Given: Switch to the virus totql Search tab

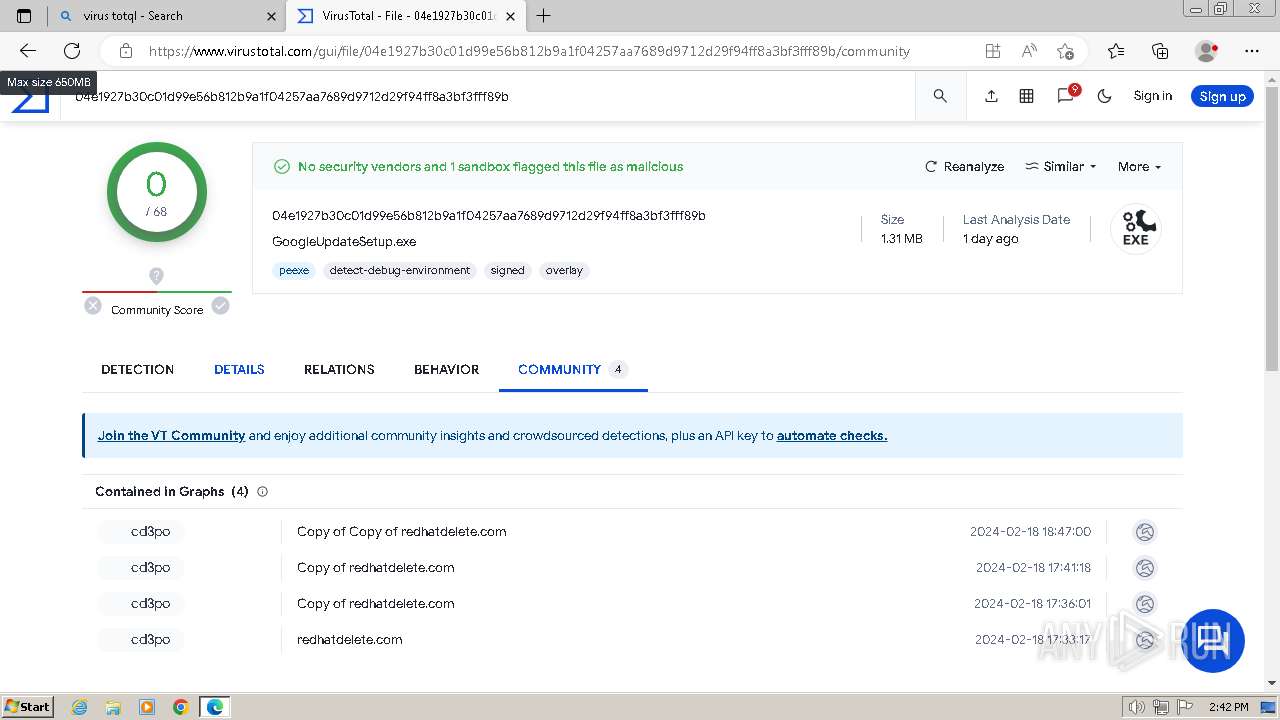Looking at the screenshot, I should pyautogui.click(x=166, y=16).
